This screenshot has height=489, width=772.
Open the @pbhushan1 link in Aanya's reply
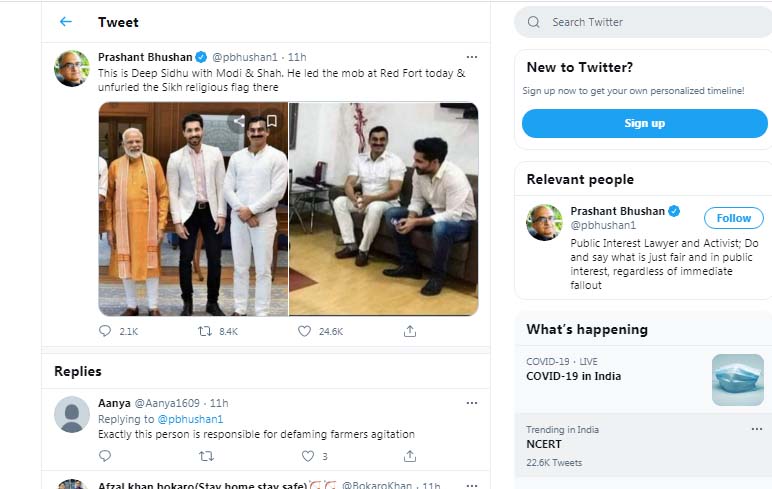click(x=190, y=419)
